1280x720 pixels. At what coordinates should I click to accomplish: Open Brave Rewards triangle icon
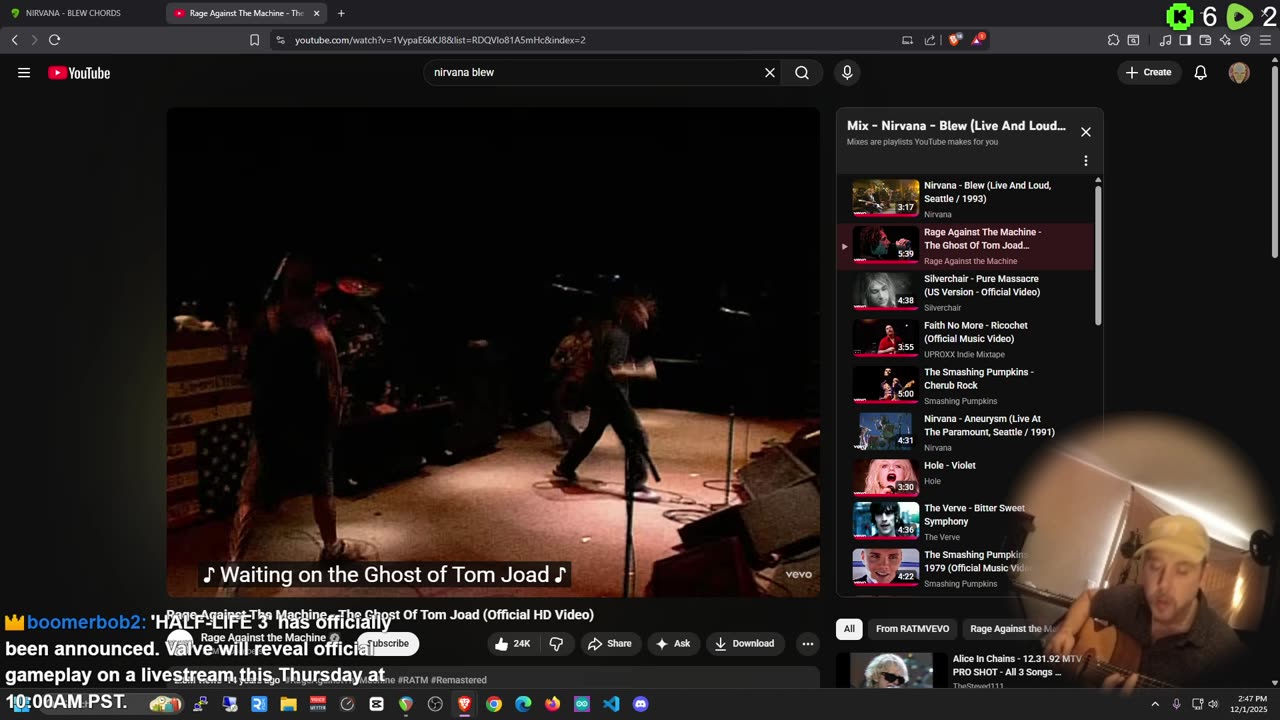[x=978, y=40]
